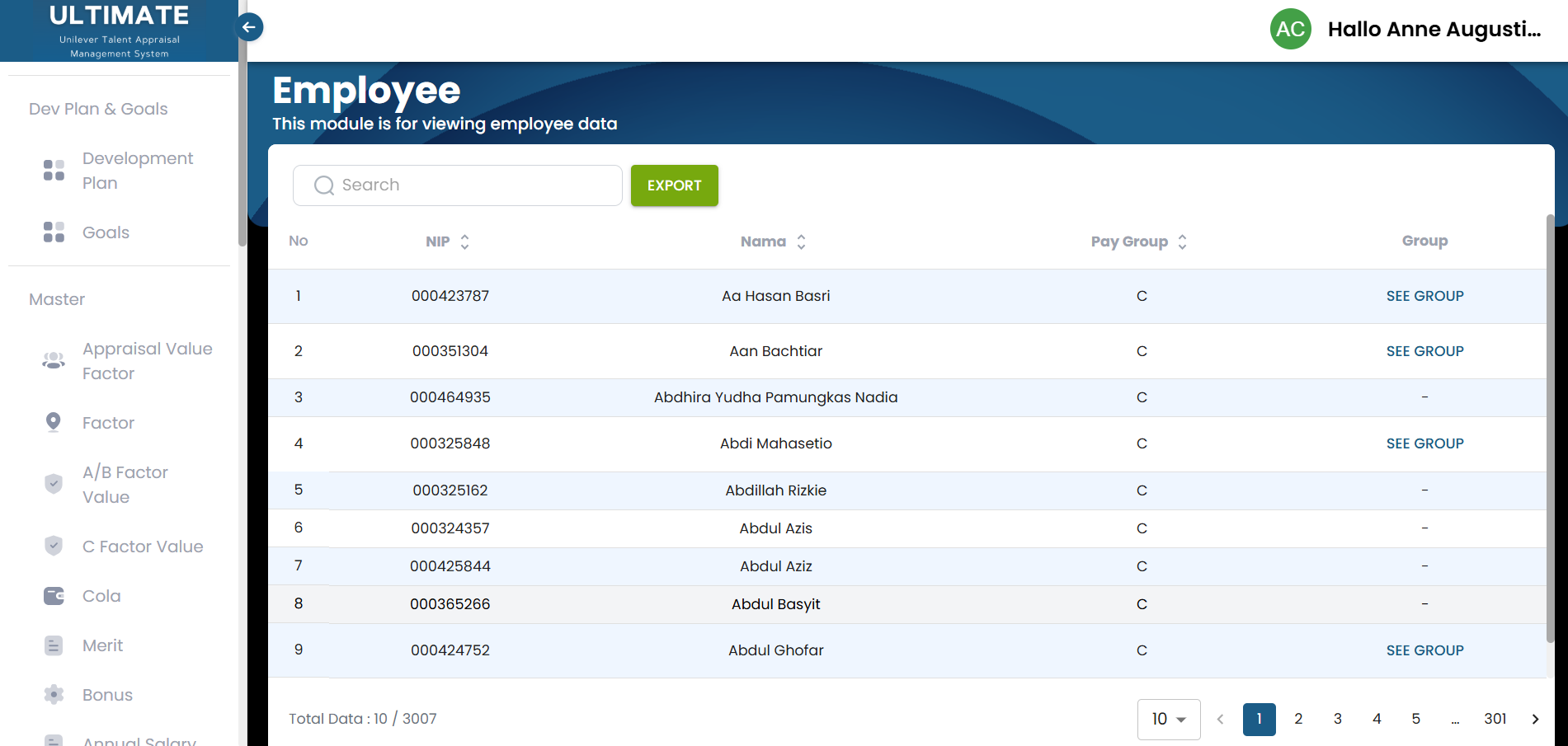This screenshot has height=746, width=1568.
Task: Collapse the sidebar with the back arrow
Action: 249,27
